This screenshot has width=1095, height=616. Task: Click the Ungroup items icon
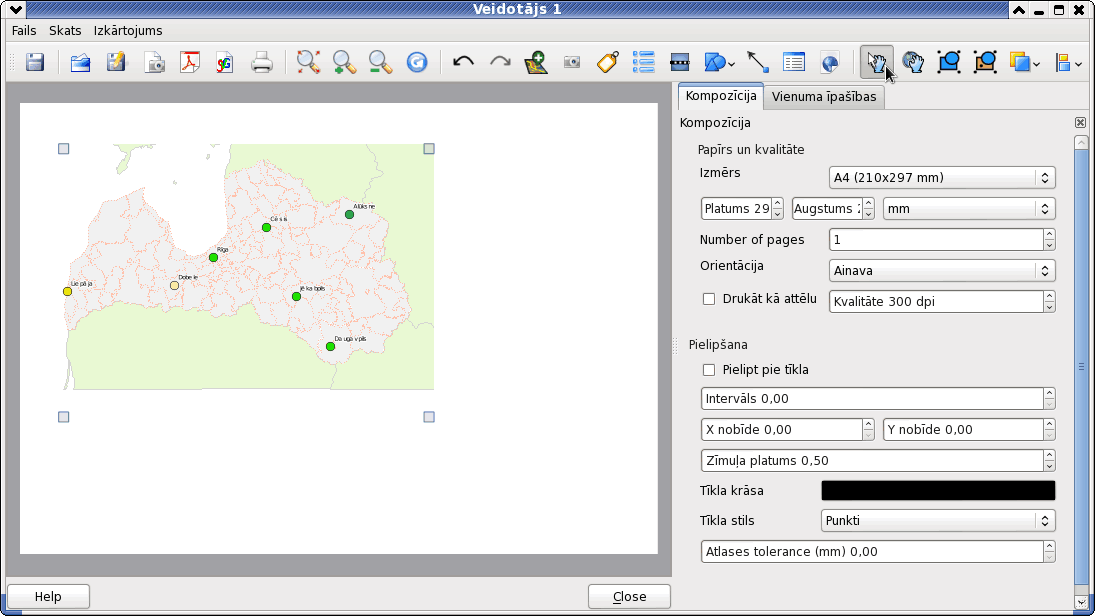point(985,63)
